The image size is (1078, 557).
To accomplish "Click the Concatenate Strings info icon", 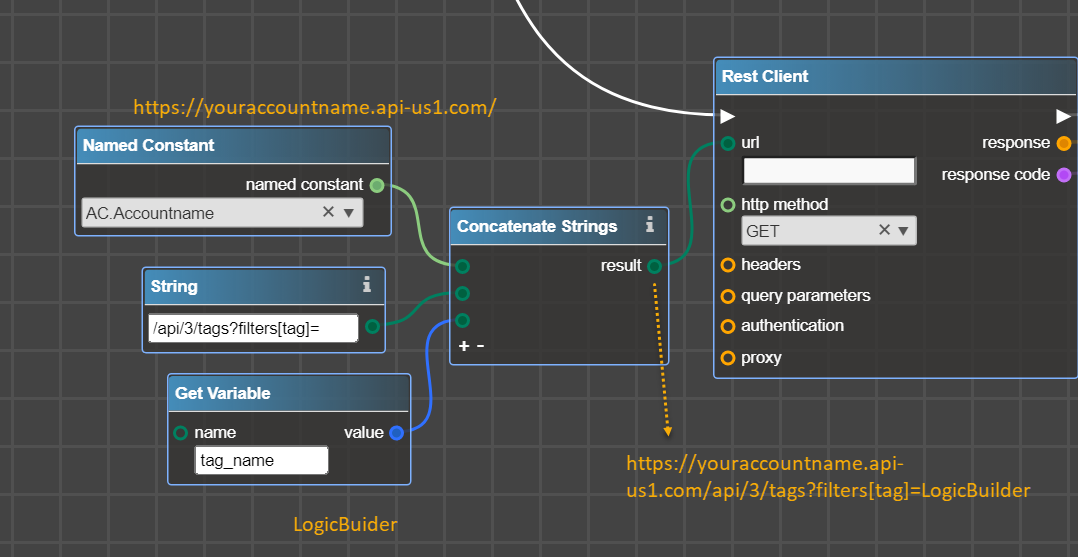I will [650, 226].
